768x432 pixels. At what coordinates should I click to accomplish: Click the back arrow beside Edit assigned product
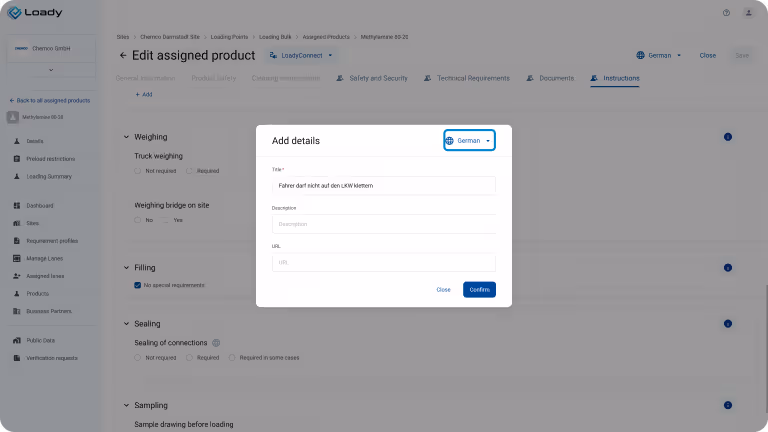click(123, 55)
